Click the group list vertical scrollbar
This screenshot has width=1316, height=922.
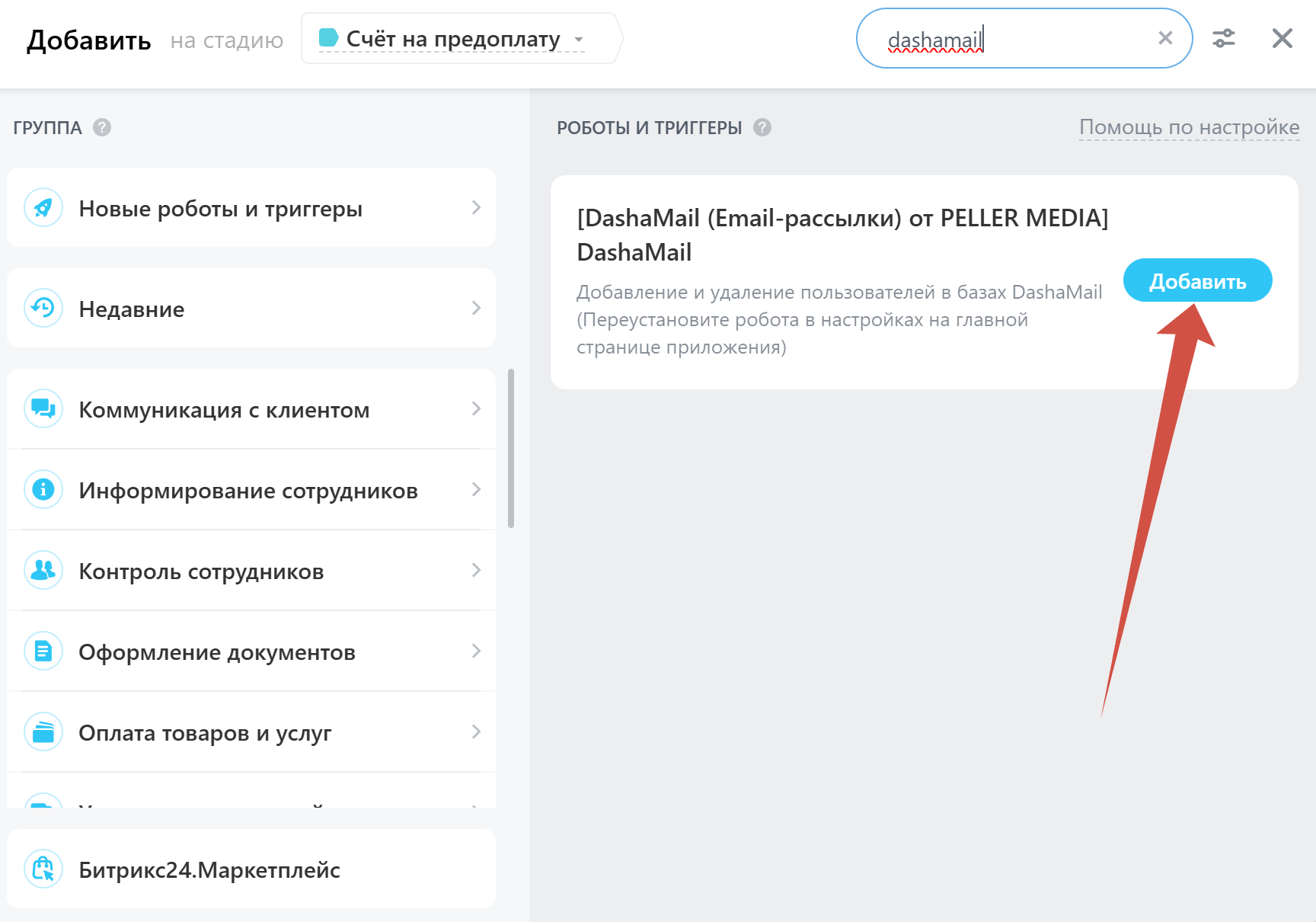pos(511,449)
